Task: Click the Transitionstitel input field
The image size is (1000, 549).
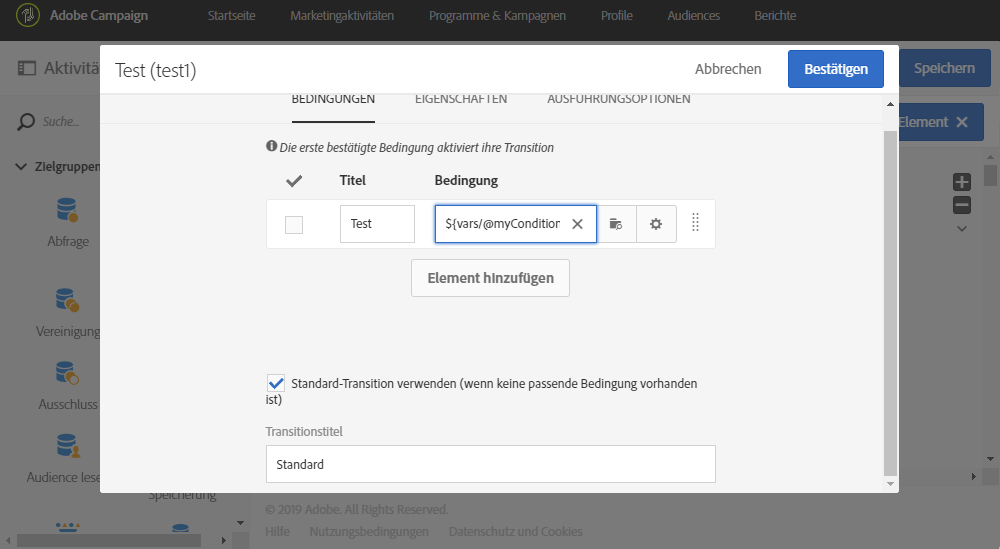Action: point(490,464)
